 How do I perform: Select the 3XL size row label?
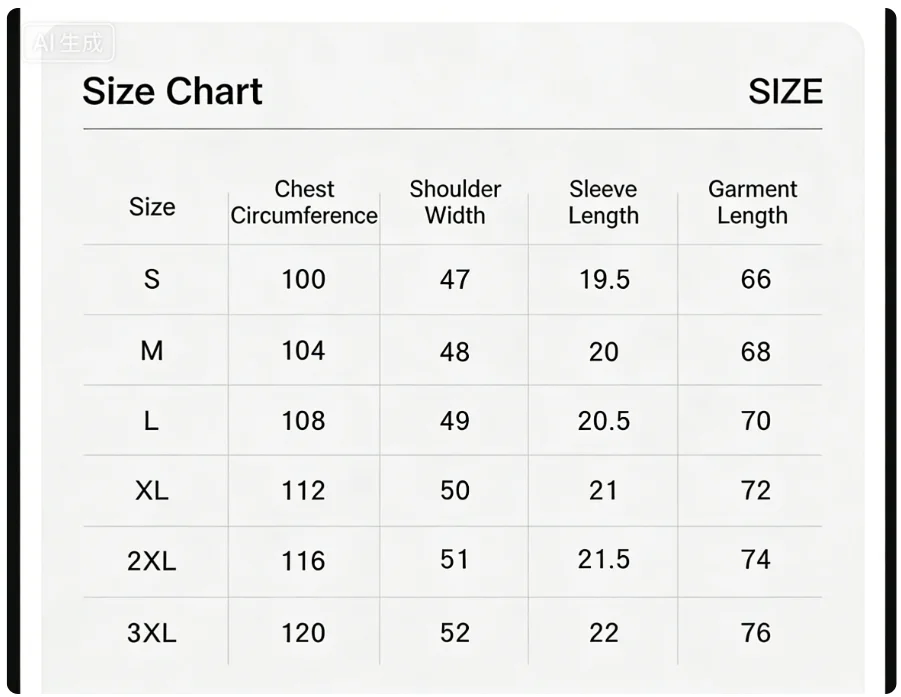click(x=152, y=633)
